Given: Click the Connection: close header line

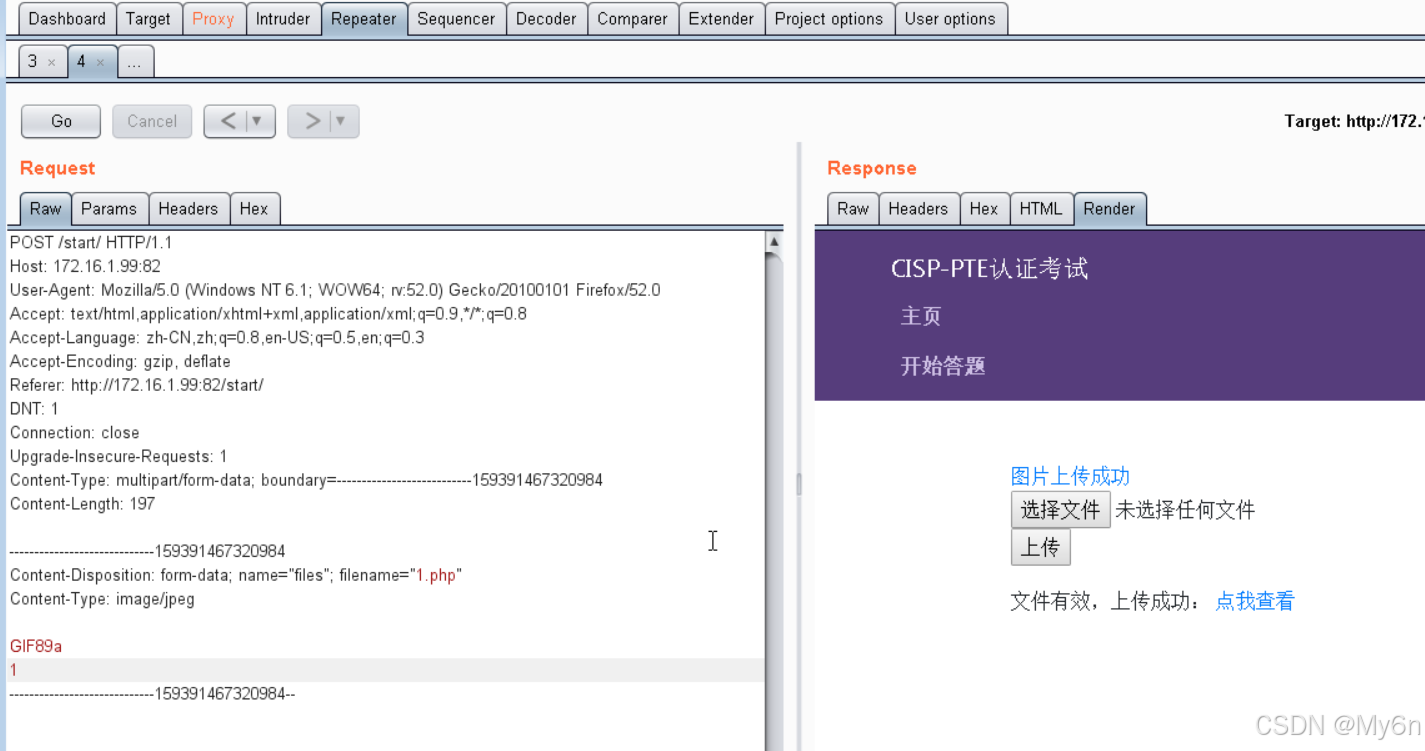Looking at the screenshot, I should click(x=75, y=433).
